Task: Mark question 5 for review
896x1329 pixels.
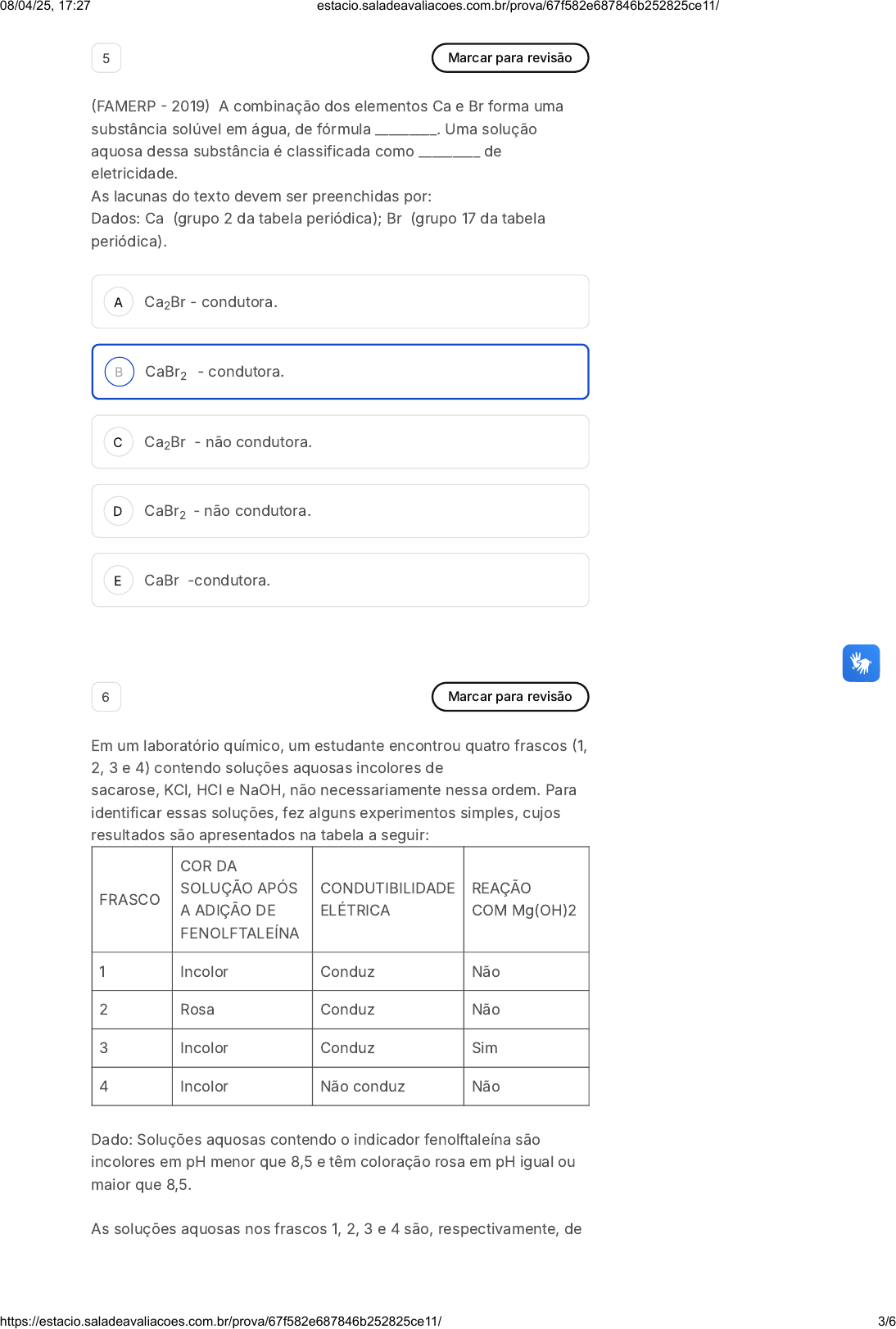Action: 509,58
